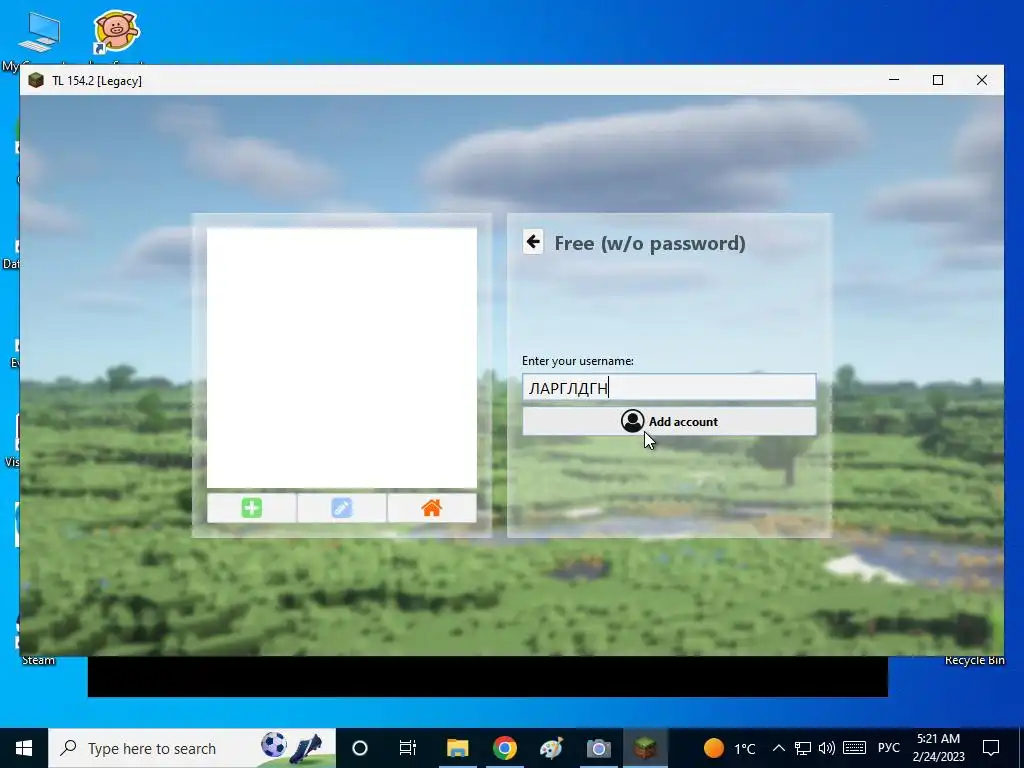Open the volume speaker tray icon
1024x768 pixels.
tap(826, 748)
